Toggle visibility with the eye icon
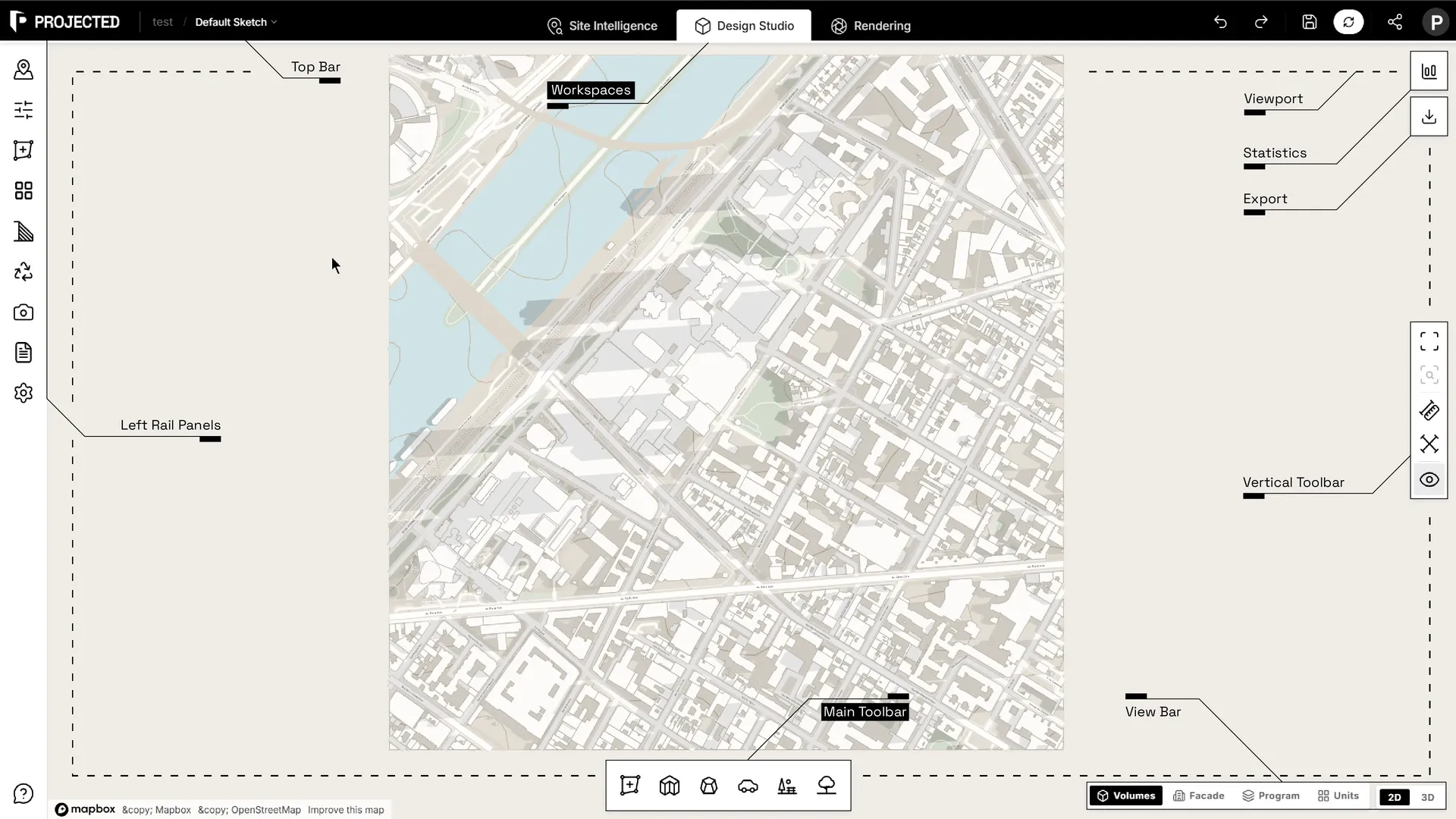1456x819 pixels. pos(1429,480)
